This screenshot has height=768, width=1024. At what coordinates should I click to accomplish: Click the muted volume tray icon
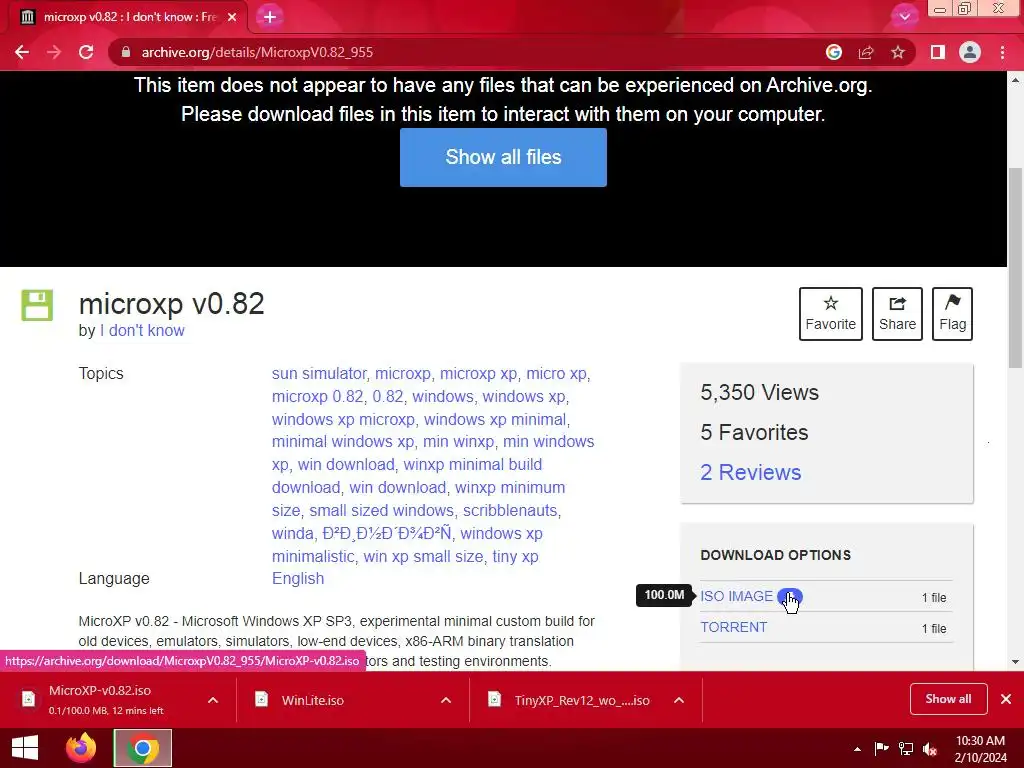click(931, 748)
